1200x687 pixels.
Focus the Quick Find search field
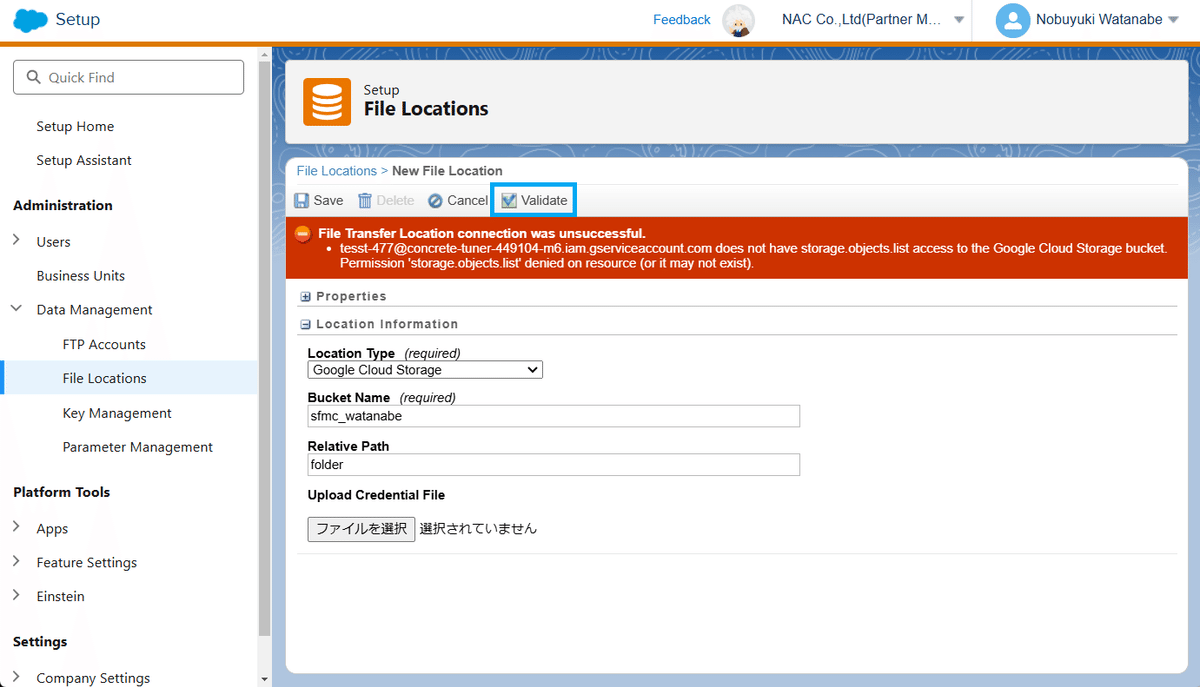point(128,77)
